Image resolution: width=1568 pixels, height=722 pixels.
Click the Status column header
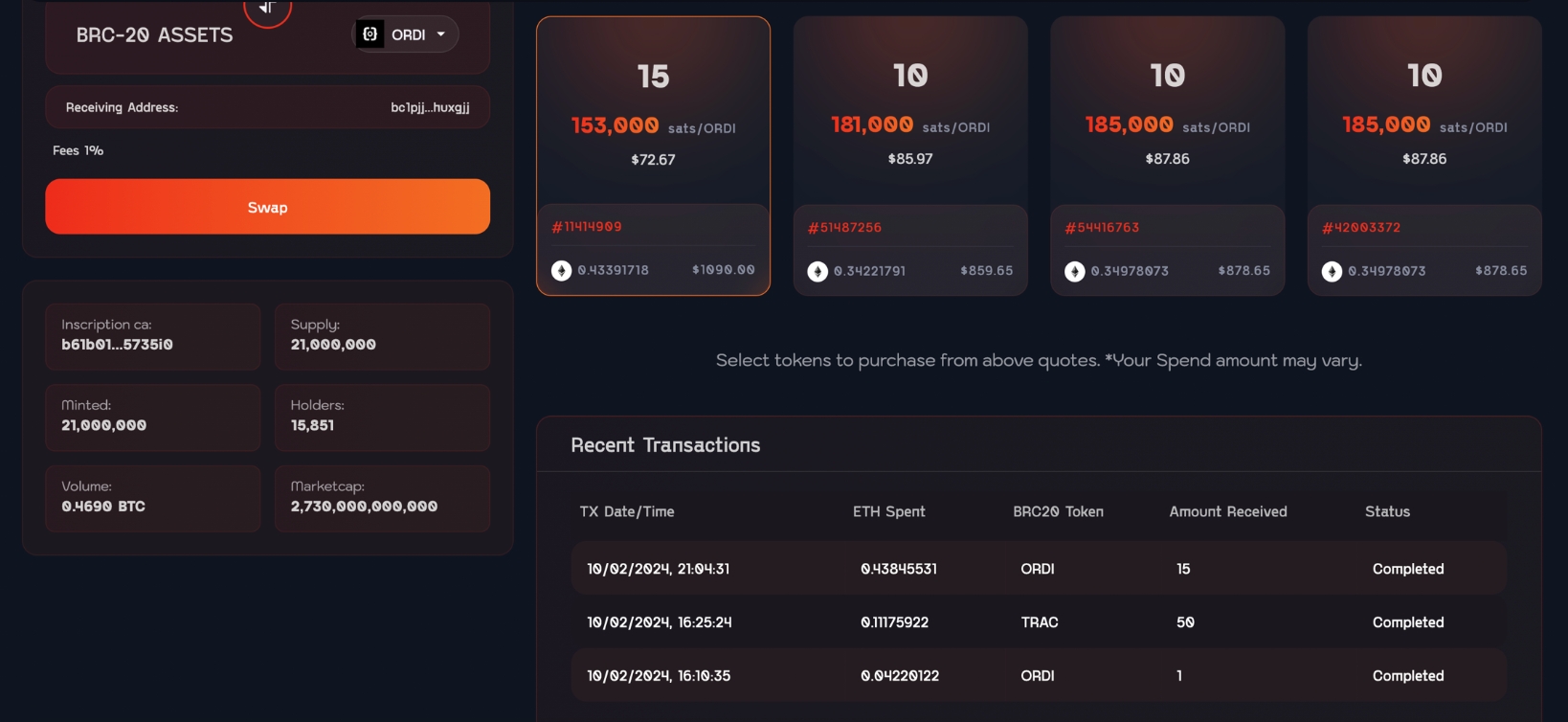[1387, 511]
